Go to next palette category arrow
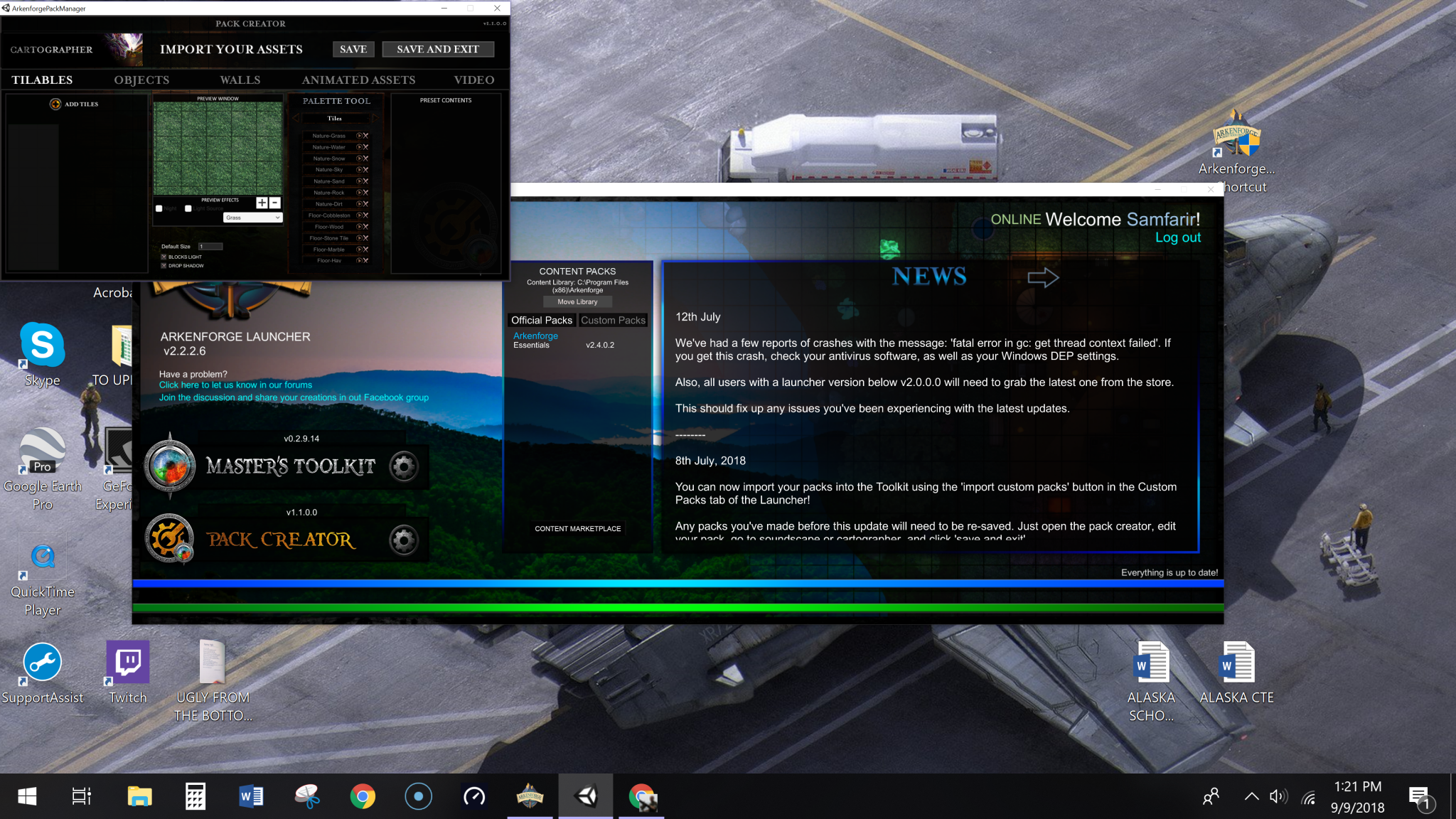This screenshot has height=819, width=1456. 375,118
